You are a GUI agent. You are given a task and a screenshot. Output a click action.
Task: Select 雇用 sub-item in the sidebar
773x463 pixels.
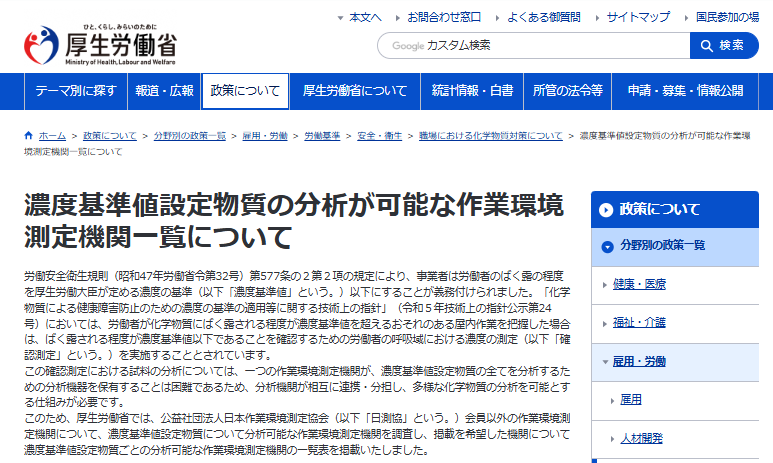630,400
